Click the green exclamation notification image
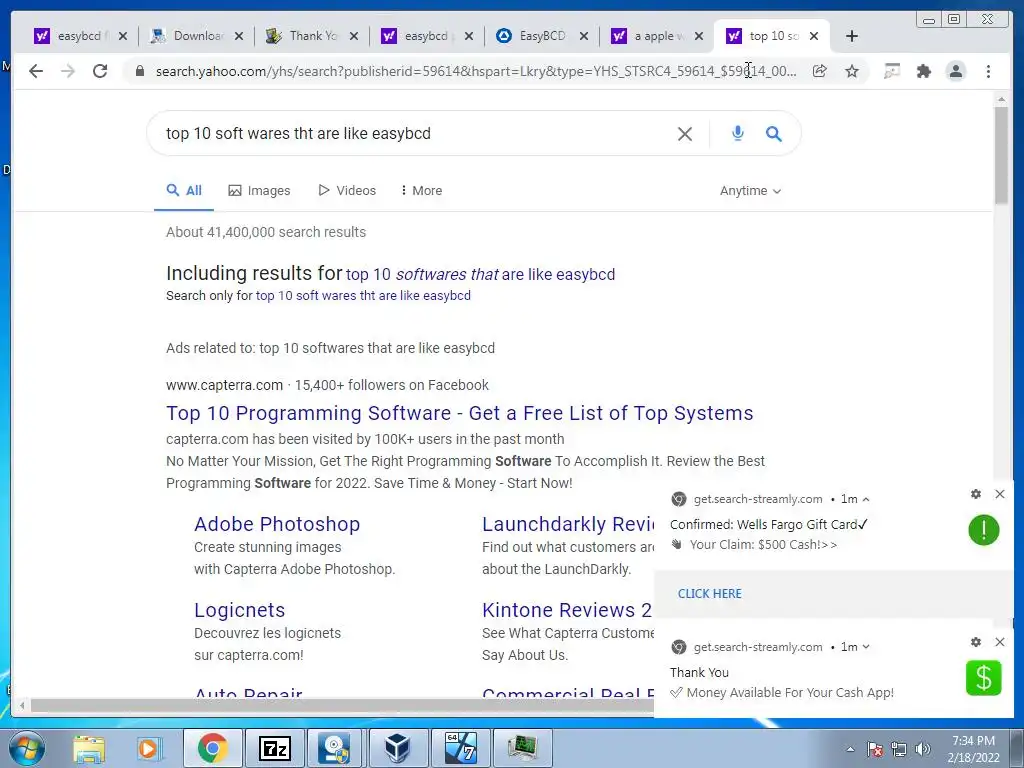 tap(984, 530)
